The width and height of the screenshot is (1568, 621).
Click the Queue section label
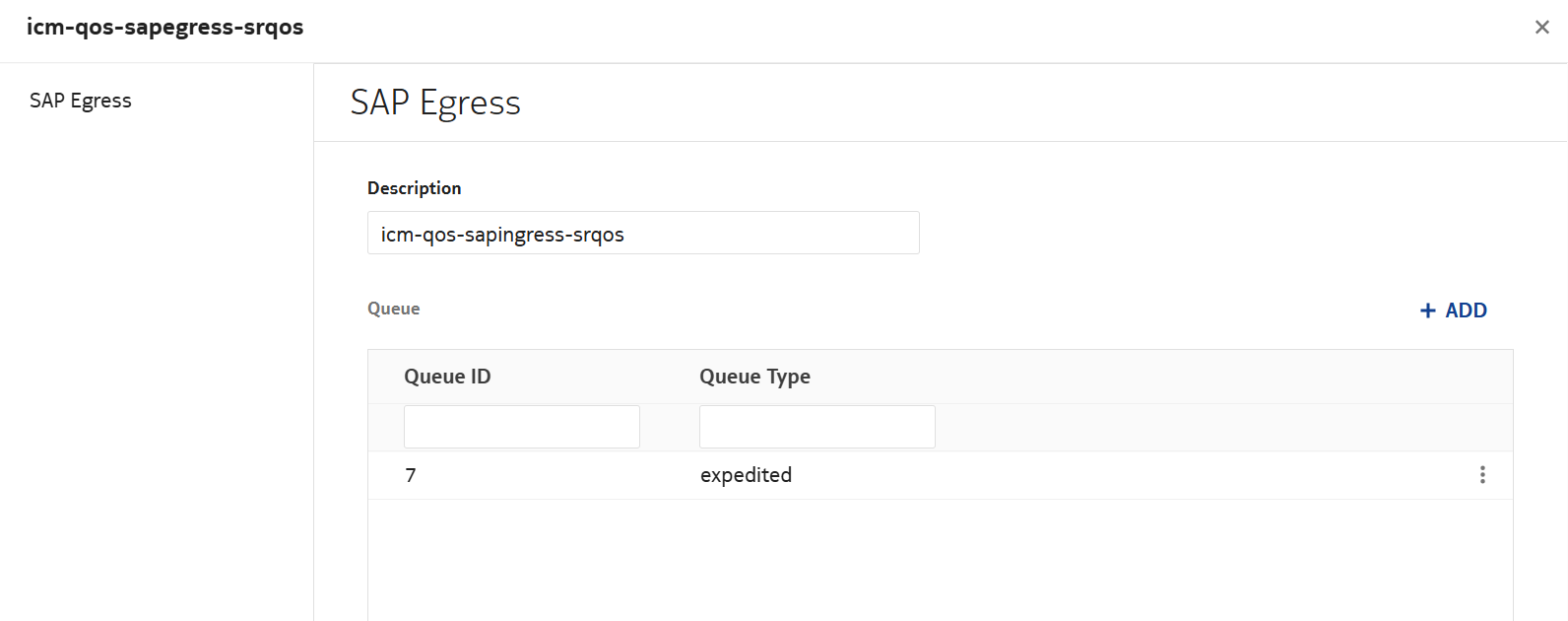click(393, 309)
